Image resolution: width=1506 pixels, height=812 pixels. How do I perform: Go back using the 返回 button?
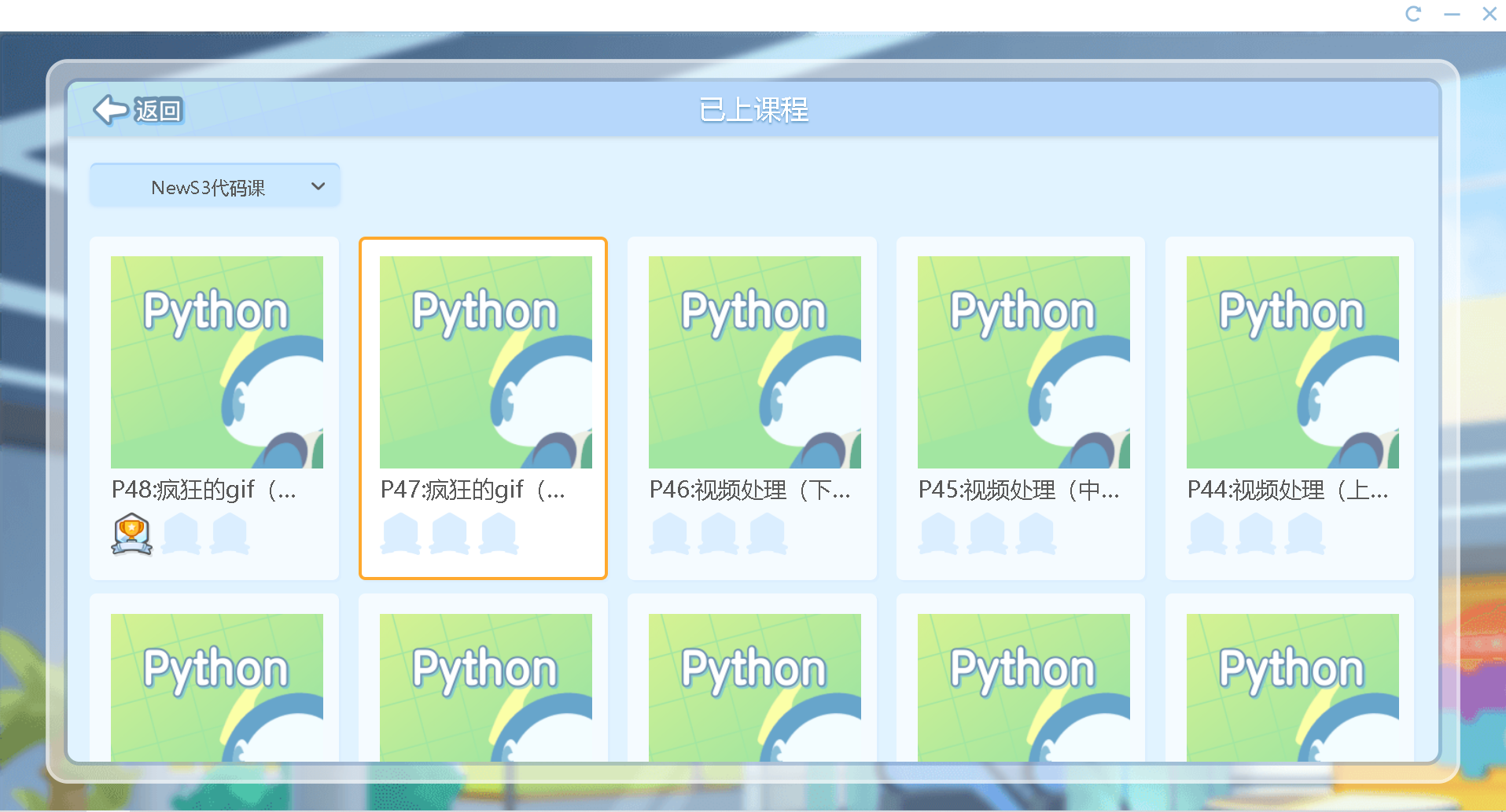click(x=138, y=110)
